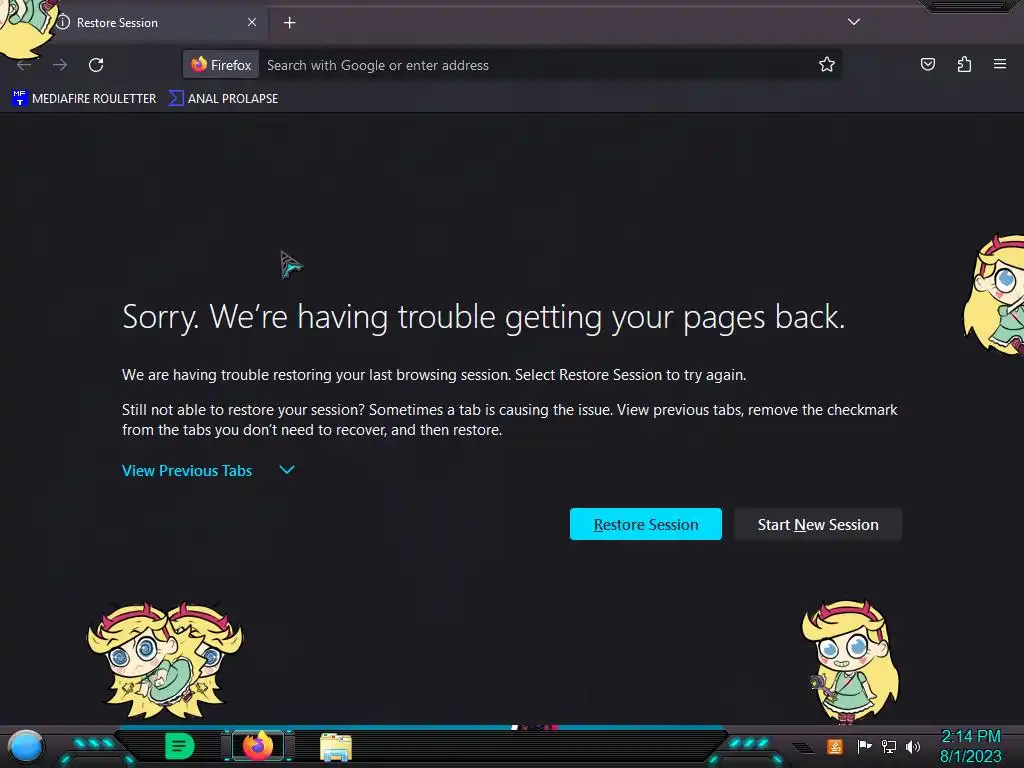Open the Action Center flag tray icon

tap(864, 746)
